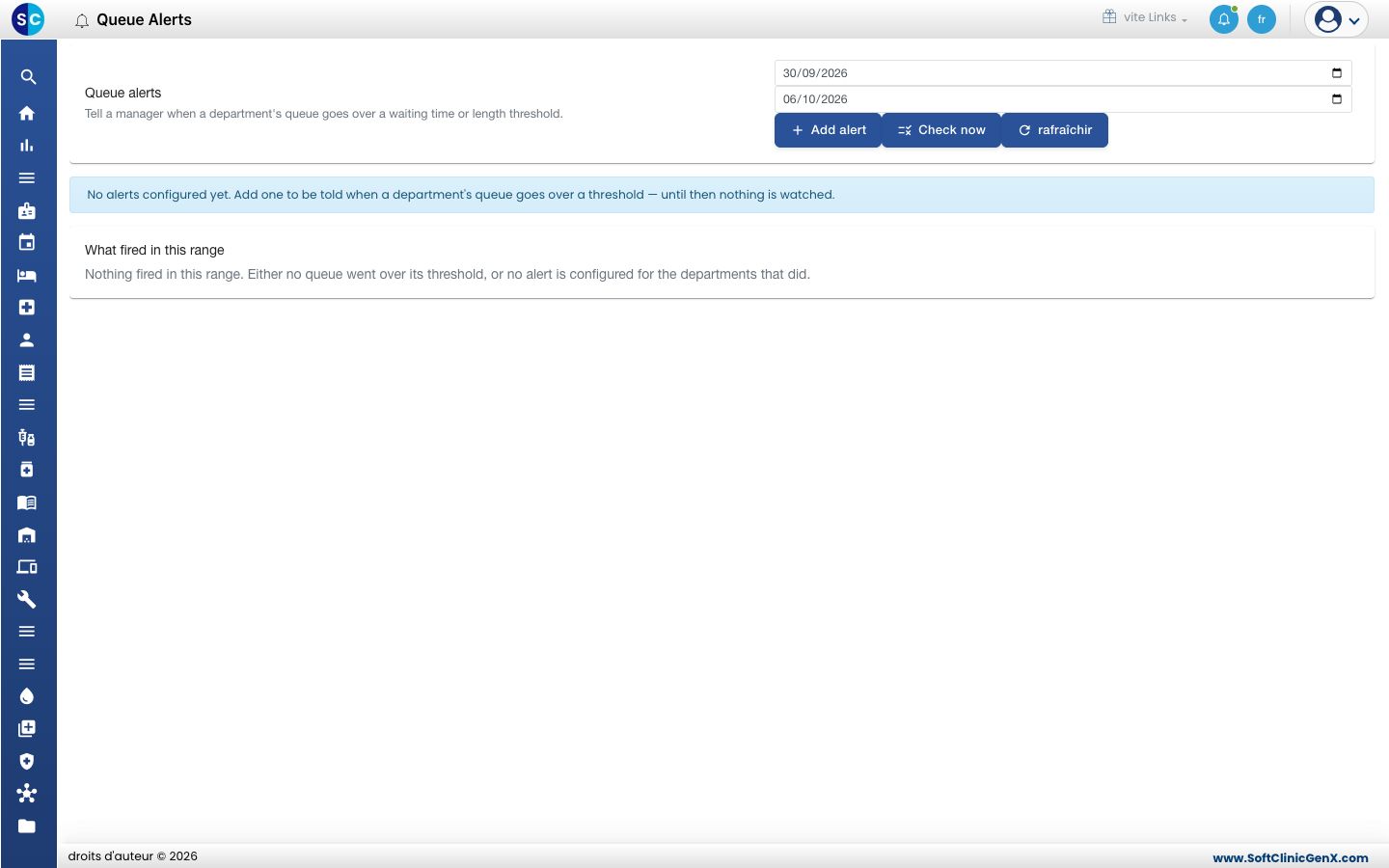Click the "droits d'auteur © 2026" footer text
The width and height of the screenshot is (1389, 868).
pyautogui.click(x=132, y=856)
